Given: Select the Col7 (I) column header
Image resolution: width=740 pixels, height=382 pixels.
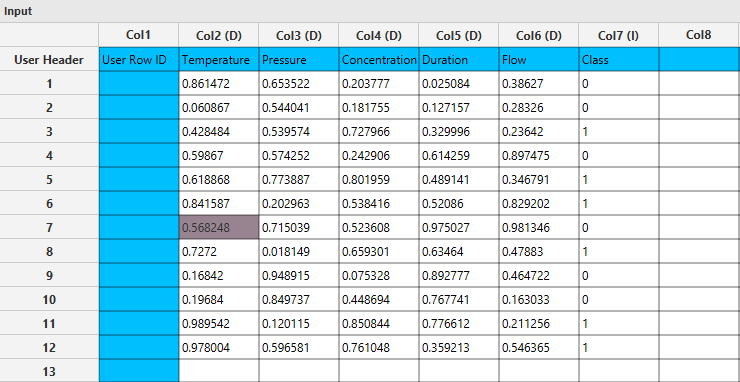Looking at the screenshot, I should point(619,35).
